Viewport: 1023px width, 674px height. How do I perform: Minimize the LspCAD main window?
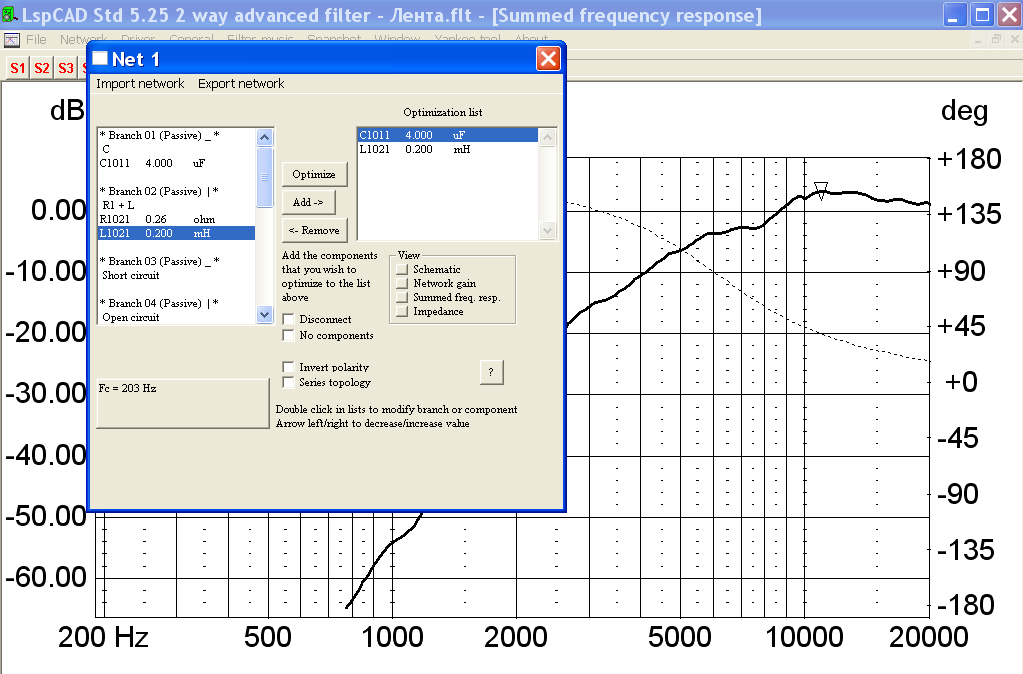click(x=954, y=15)
